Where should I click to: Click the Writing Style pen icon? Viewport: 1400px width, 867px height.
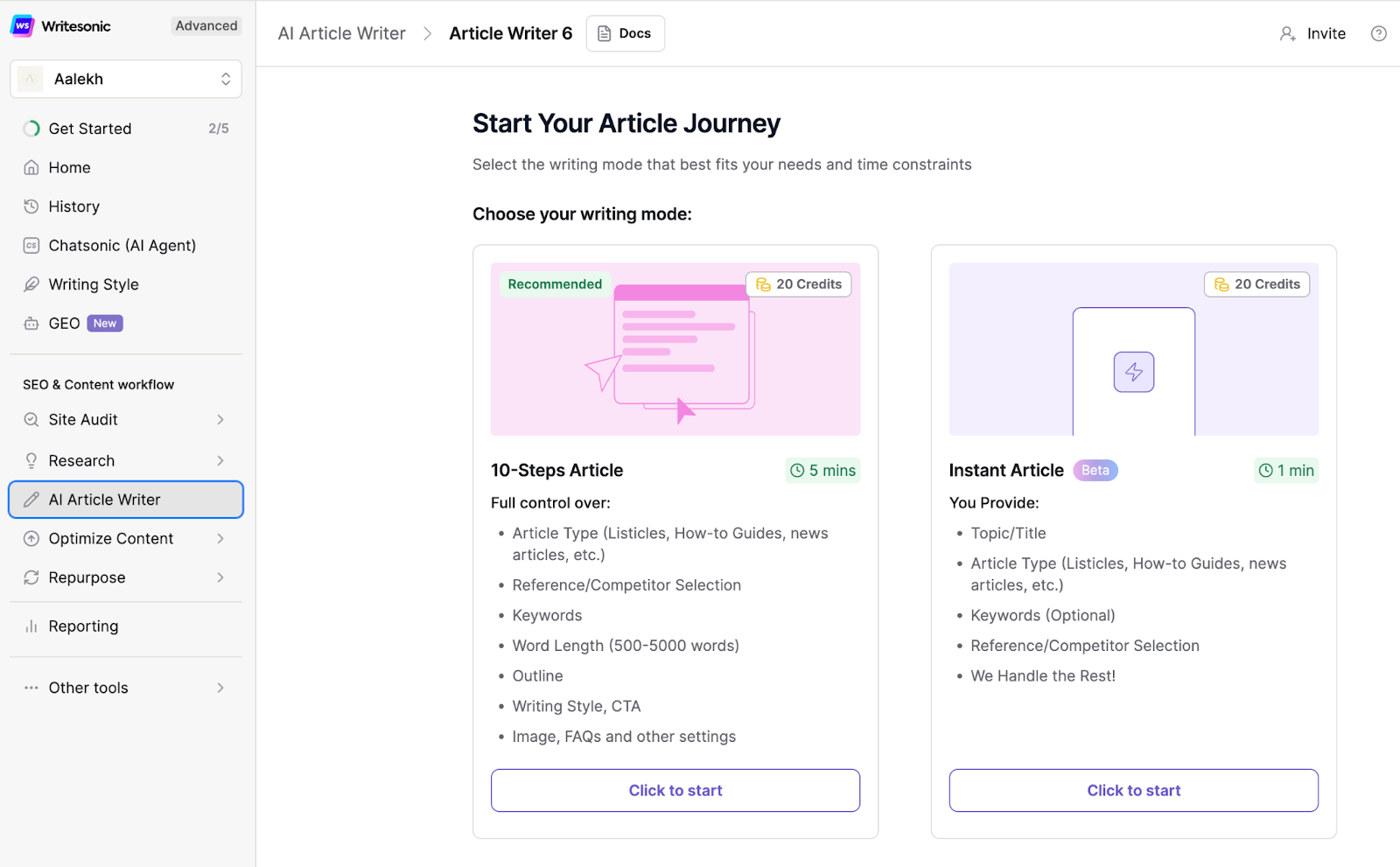pyautogui.click(x=31, y=284)
